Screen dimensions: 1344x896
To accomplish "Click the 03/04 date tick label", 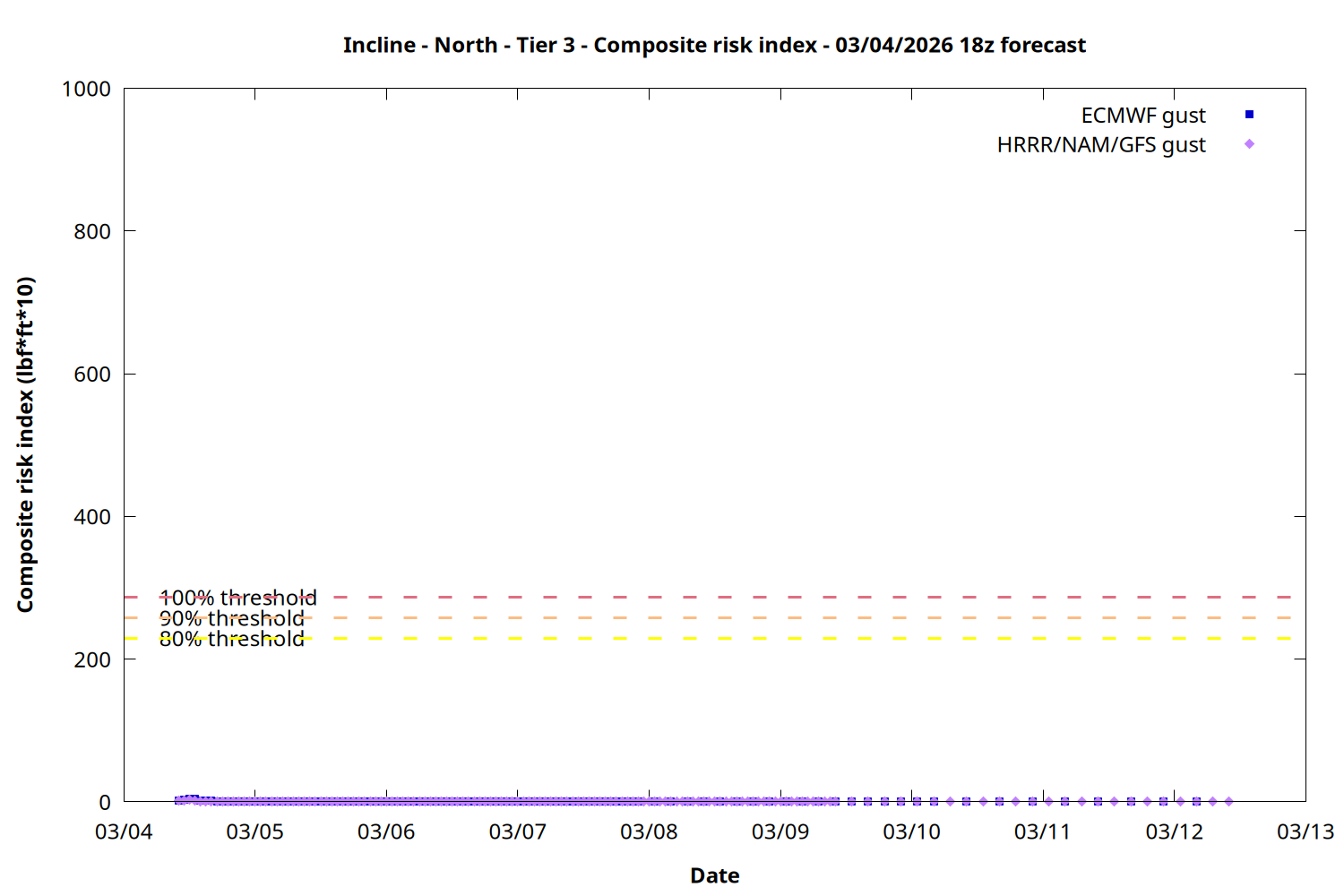I will tap(124, 831).
